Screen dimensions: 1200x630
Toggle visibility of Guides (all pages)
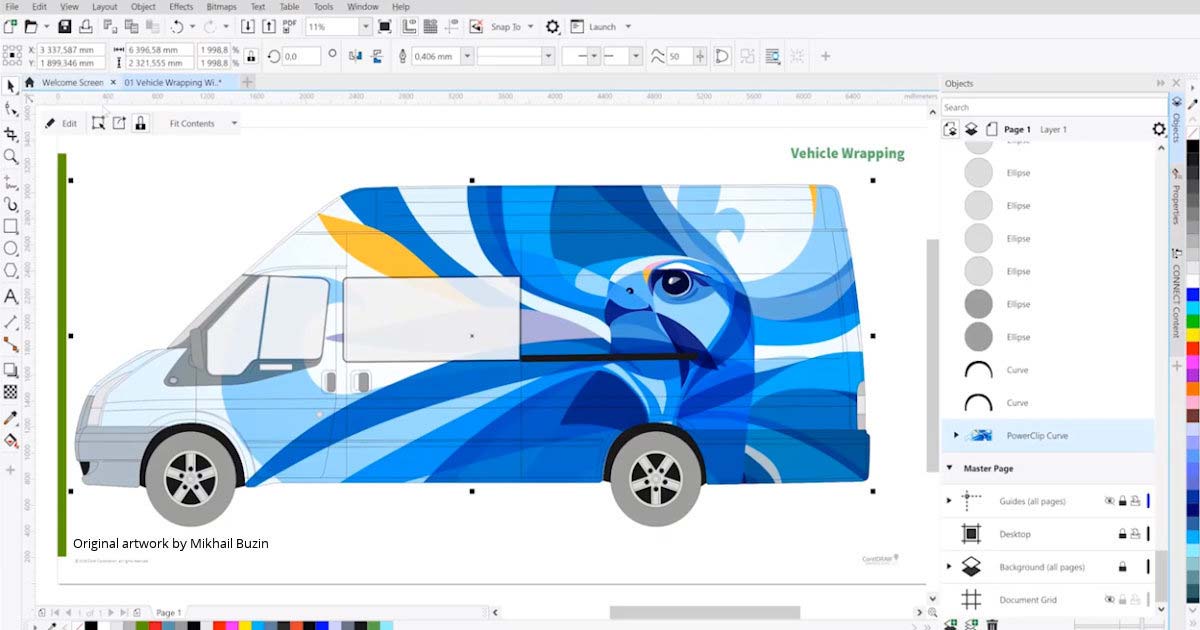click(x=1109, y=501)
